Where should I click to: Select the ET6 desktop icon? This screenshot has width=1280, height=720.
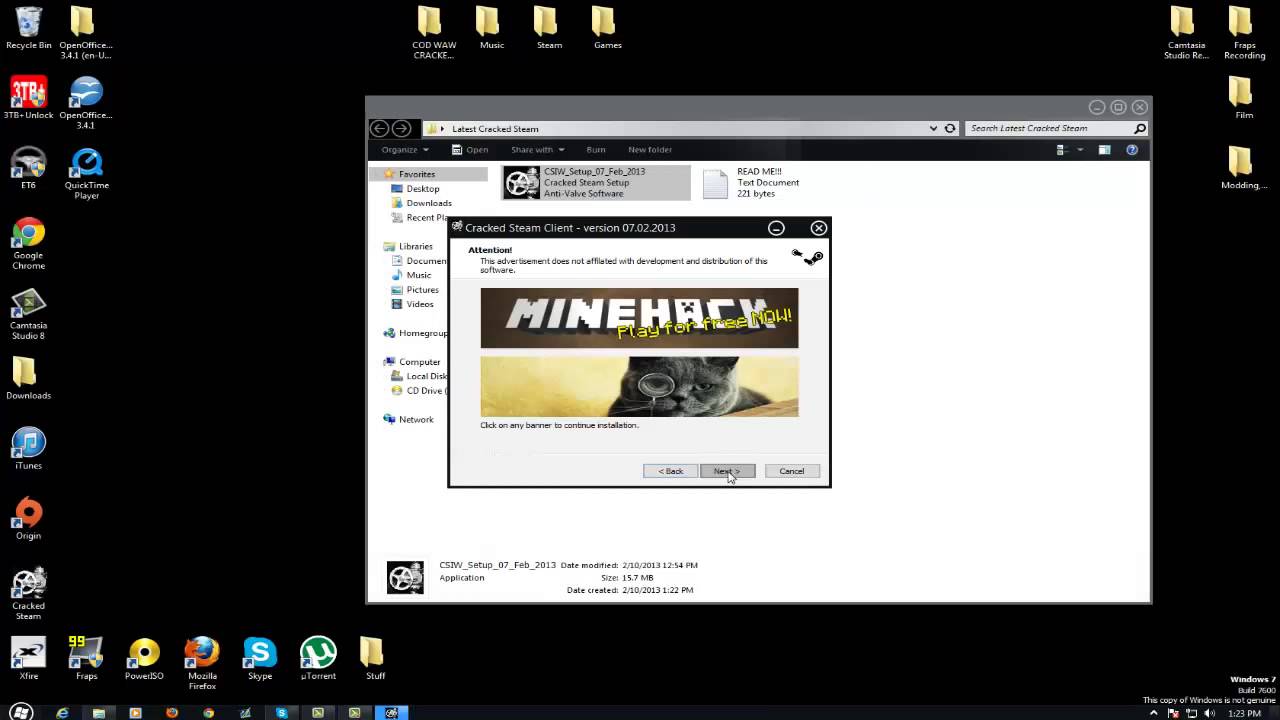(x=28, y=168)
